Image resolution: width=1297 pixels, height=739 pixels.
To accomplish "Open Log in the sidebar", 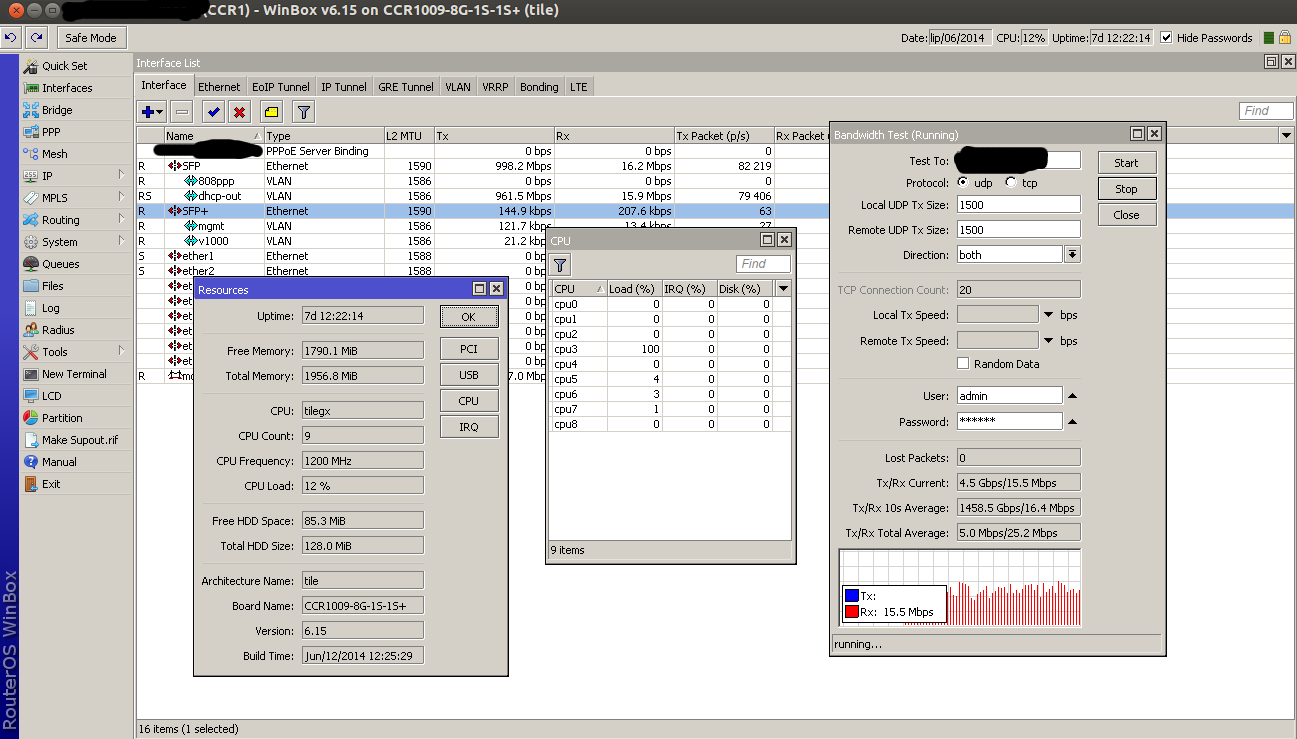I will (50, 308).
